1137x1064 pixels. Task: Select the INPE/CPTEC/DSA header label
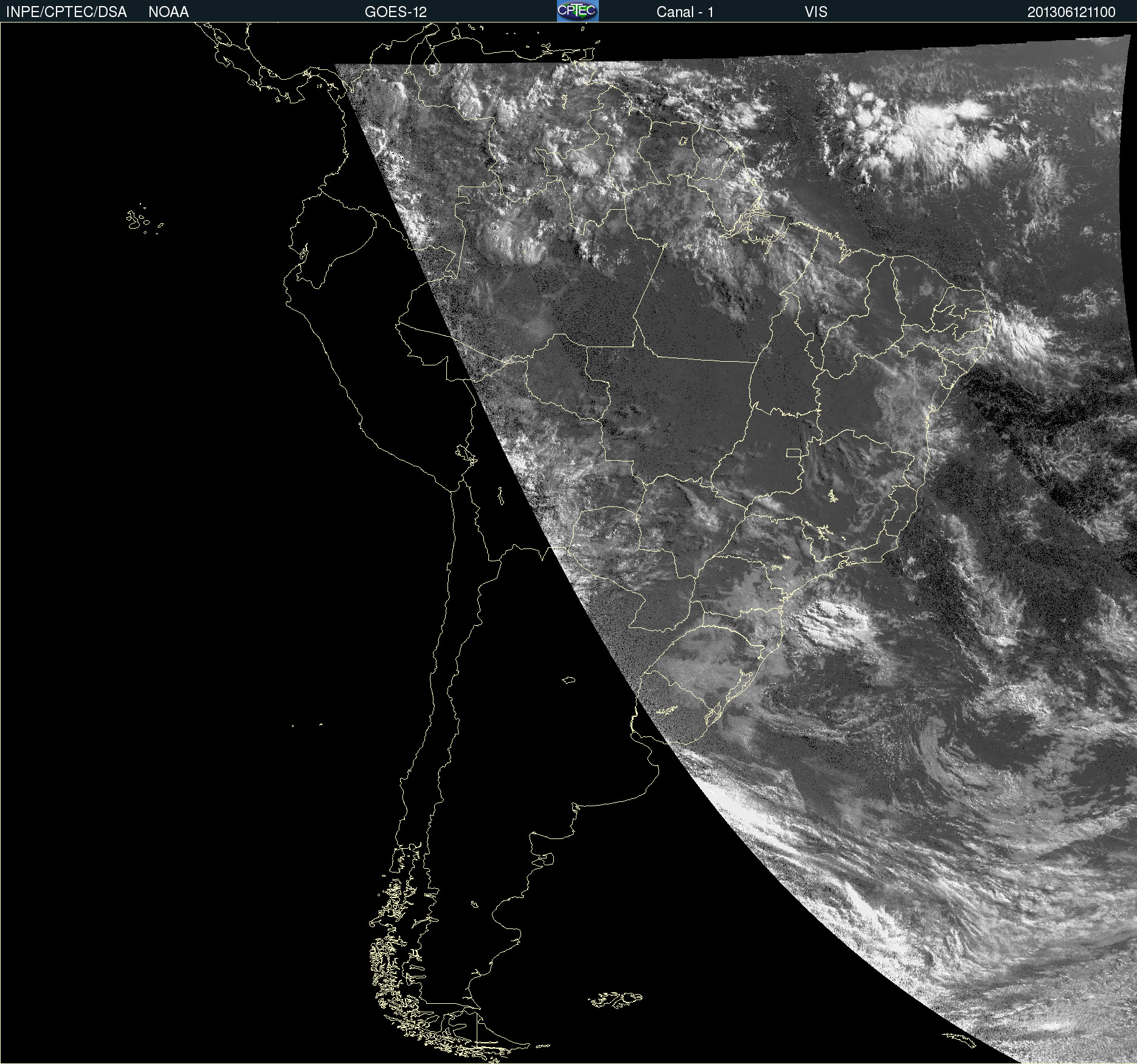coord(66,12)
